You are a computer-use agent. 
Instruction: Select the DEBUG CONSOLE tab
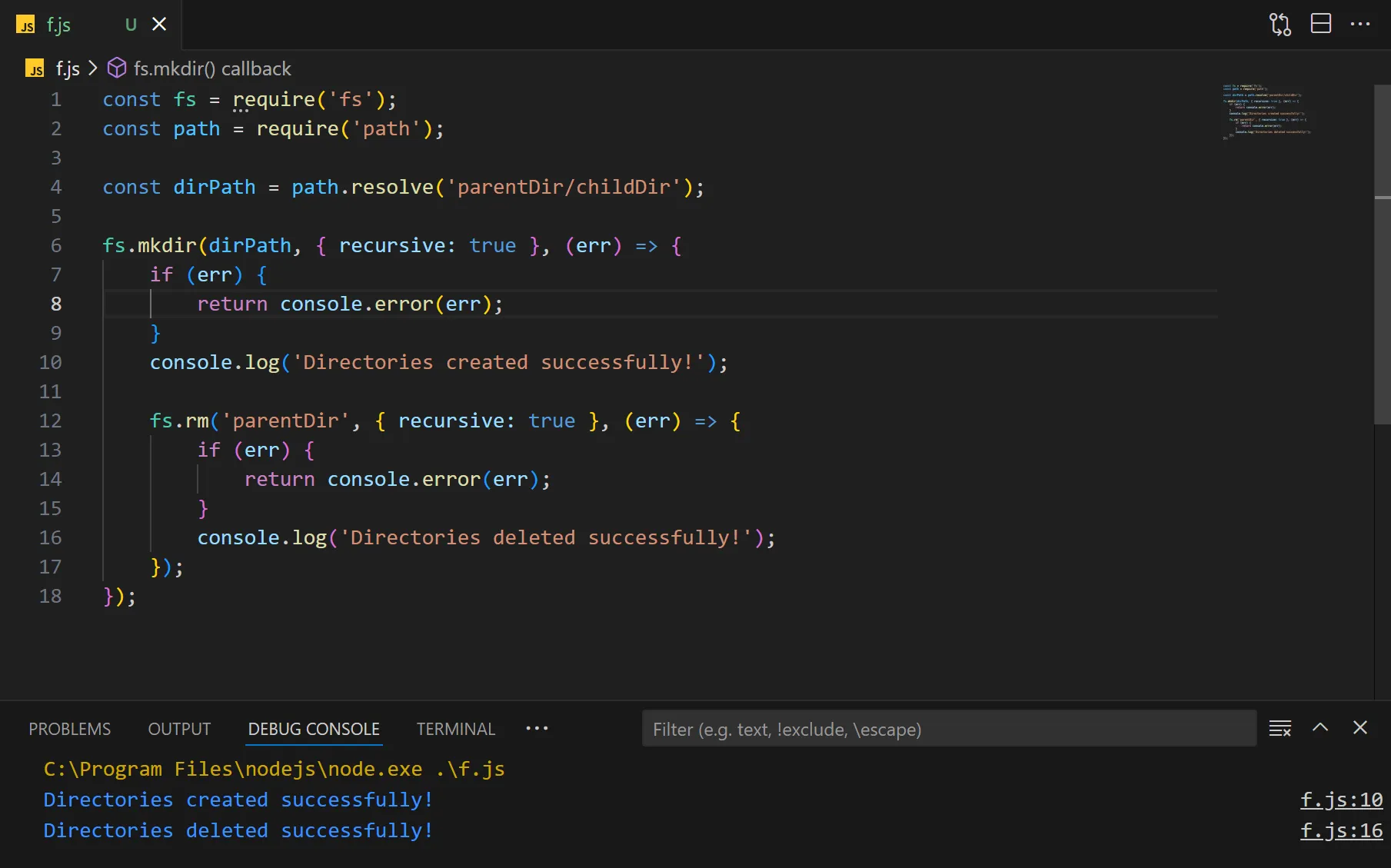coord(314,729)
